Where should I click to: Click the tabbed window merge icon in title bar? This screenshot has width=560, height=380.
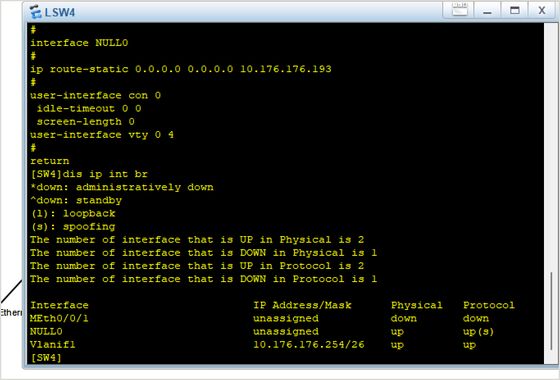460,10
